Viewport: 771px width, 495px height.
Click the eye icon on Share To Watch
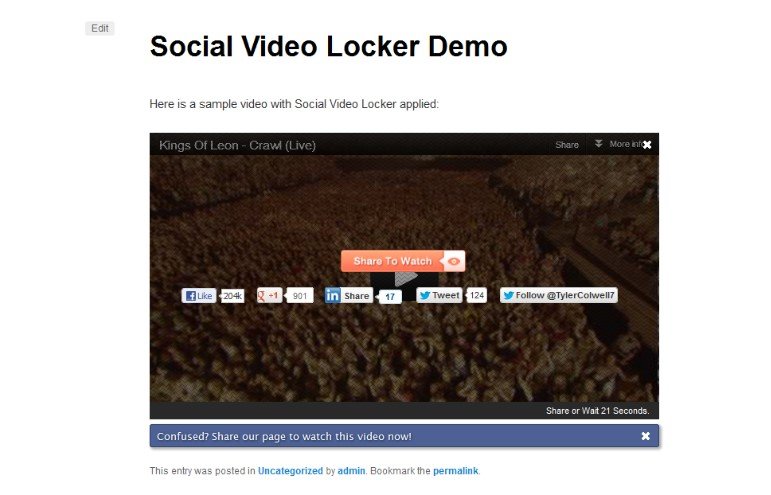pyautogui.click(x=453, y=261)
